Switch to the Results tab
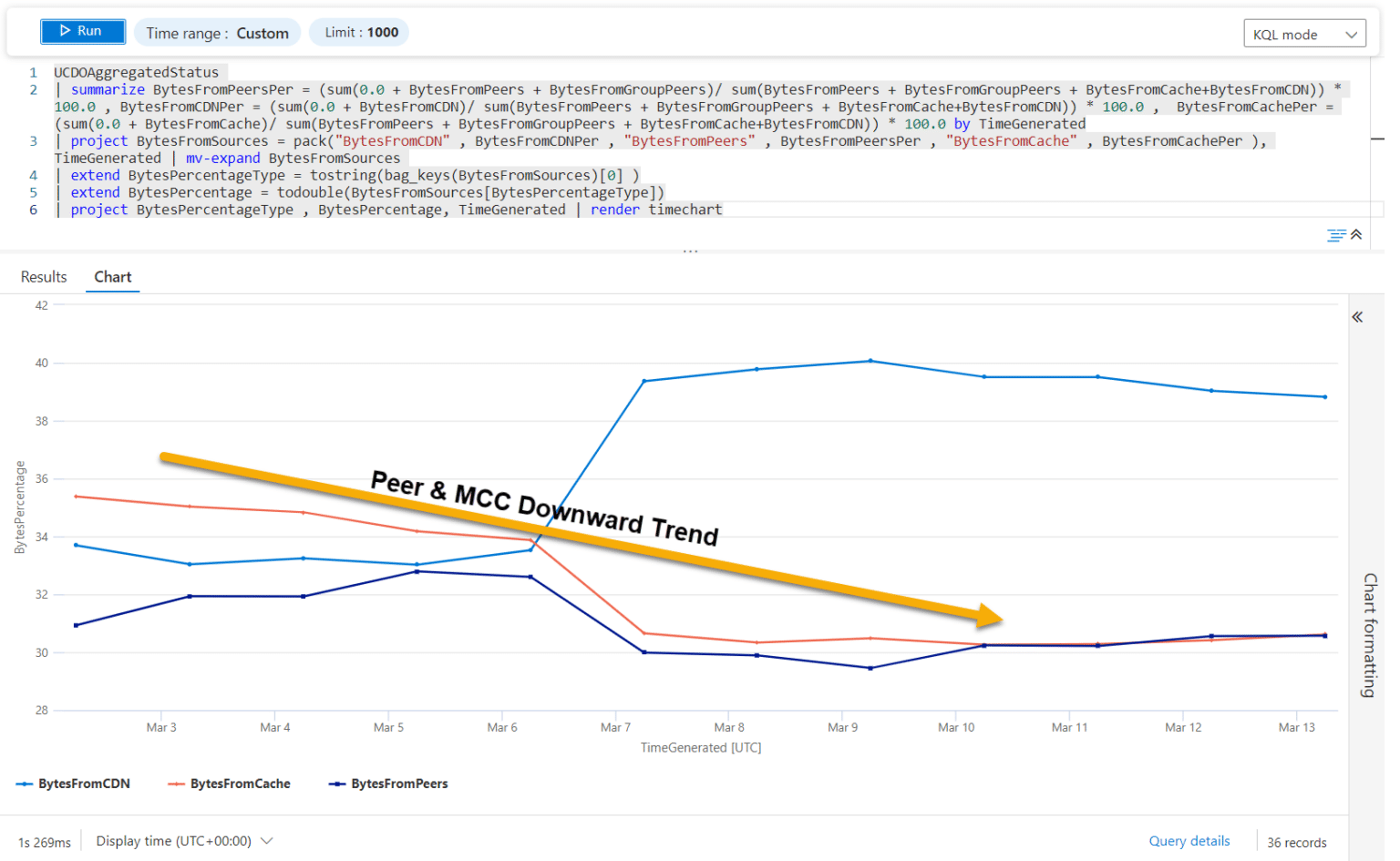This screenshot has height=861, width=1400. click(x=43, y=276)
